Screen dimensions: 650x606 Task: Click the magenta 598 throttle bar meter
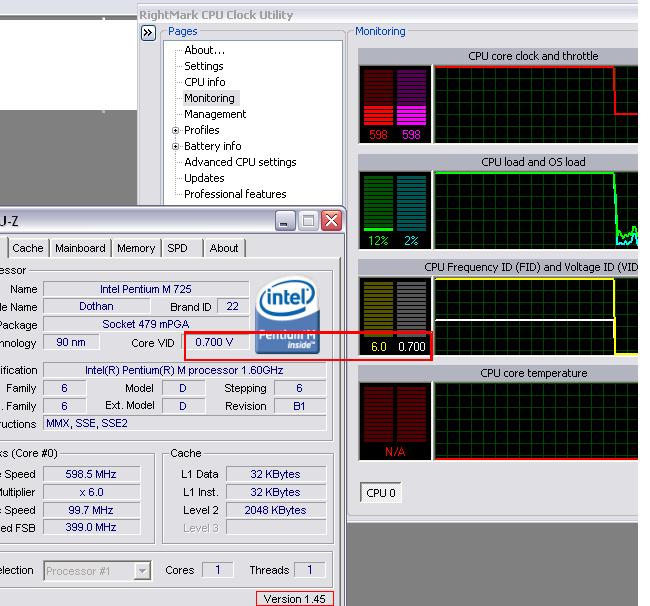[411, 104]
